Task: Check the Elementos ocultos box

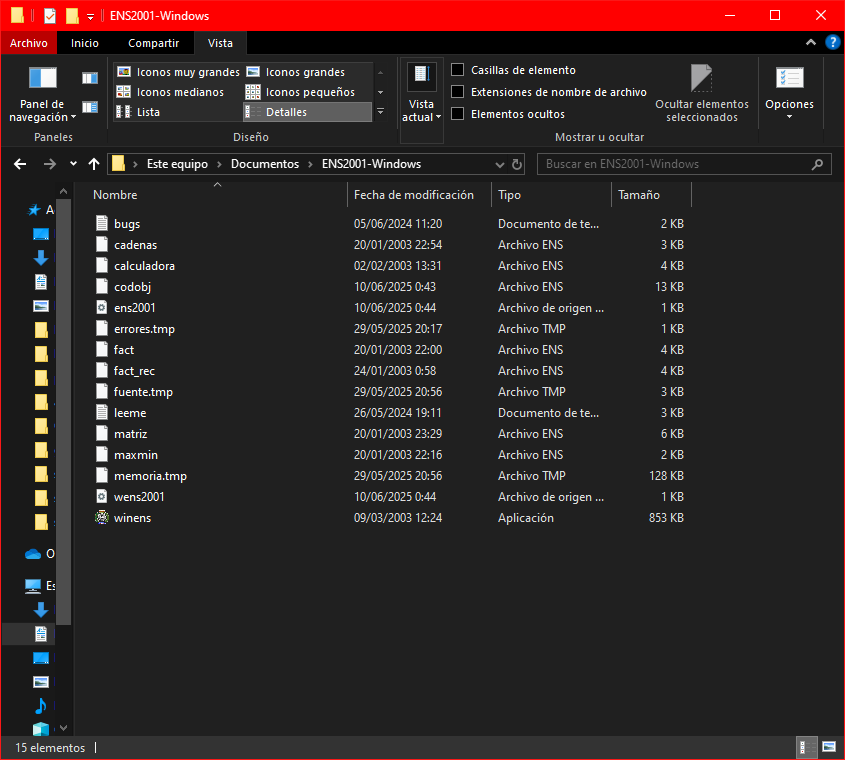Action: pos(458,114)
